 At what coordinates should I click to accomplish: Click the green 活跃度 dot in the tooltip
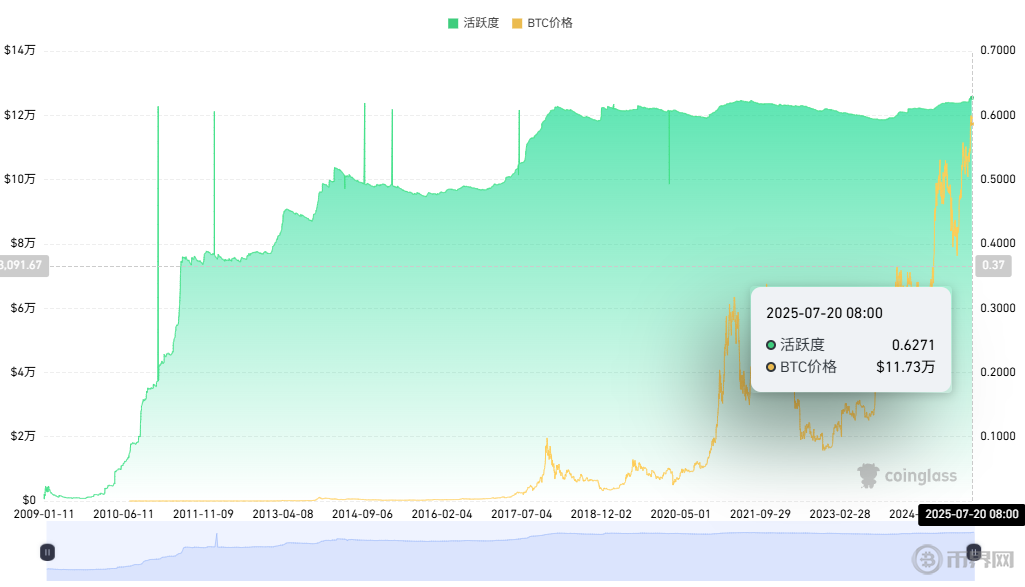point(771,345)
